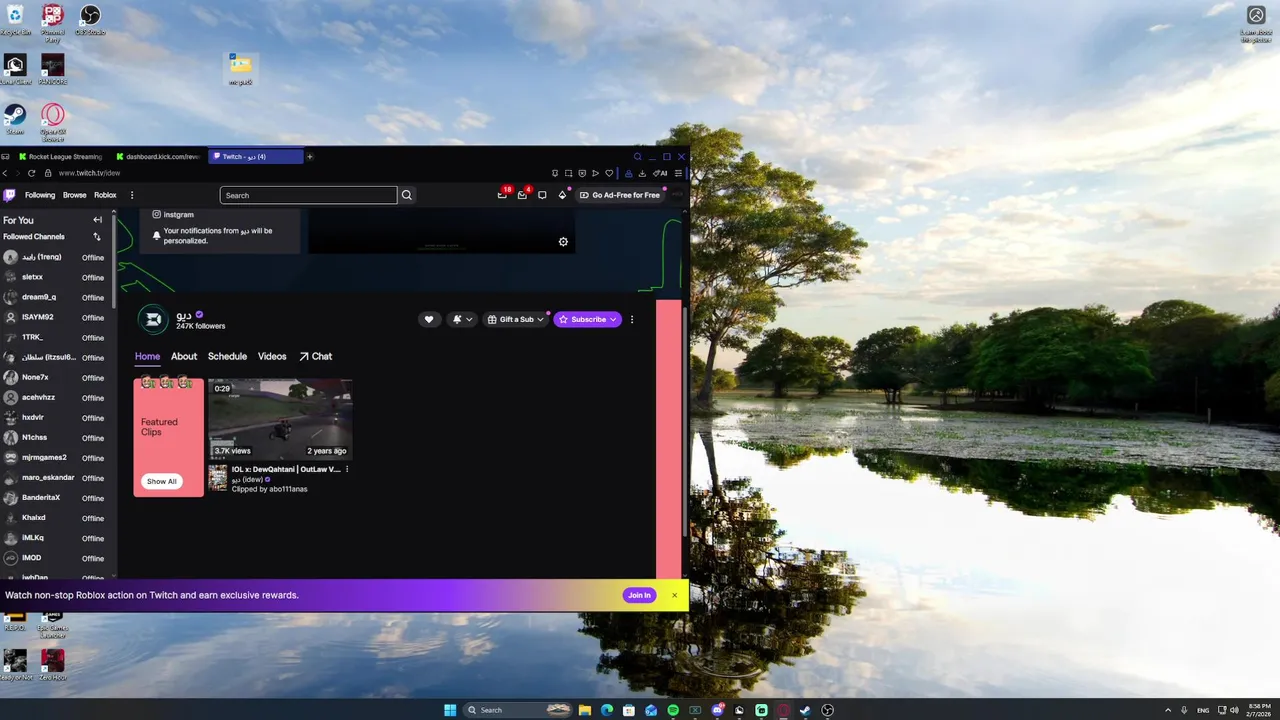
Task: Go back using browser back arrow
Action: (x=6, y=173)
